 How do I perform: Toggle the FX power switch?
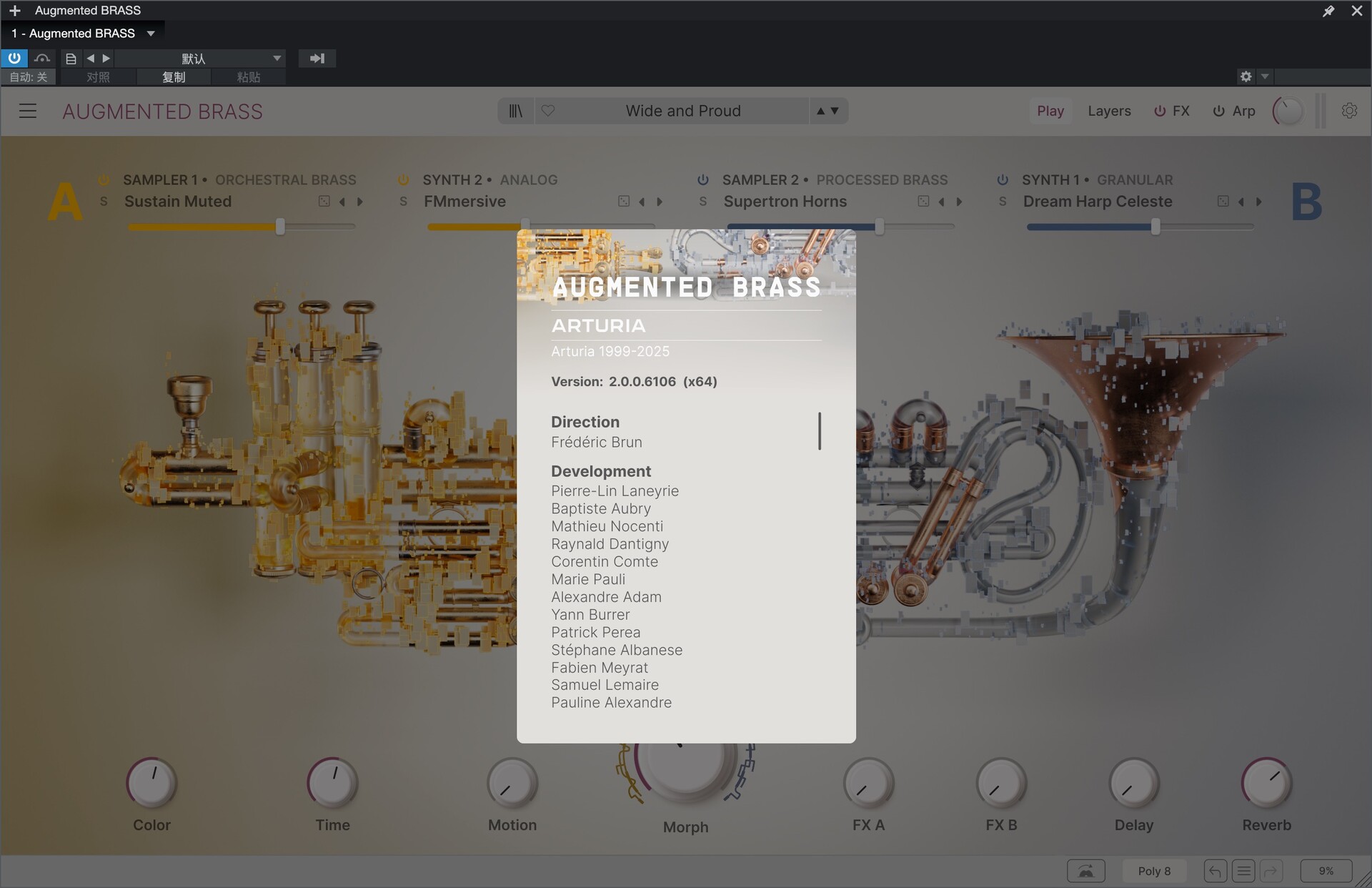tap(1160, 111)
